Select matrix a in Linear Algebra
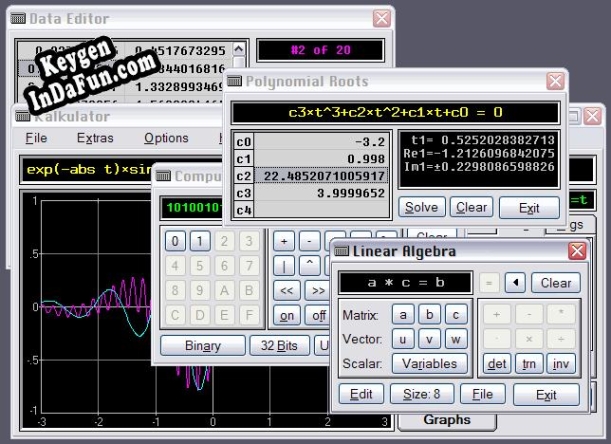Image resolution: width=611 pixels, height=444 pixels. (403, 315)
